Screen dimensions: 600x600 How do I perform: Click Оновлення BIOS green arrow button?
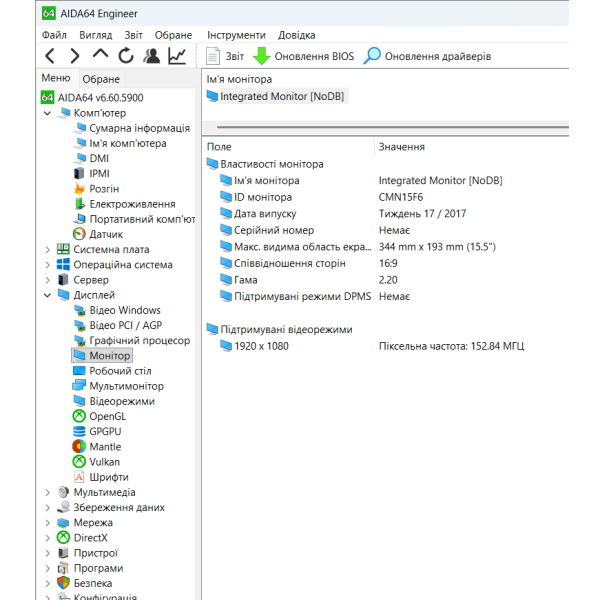(x=303, y=56)
